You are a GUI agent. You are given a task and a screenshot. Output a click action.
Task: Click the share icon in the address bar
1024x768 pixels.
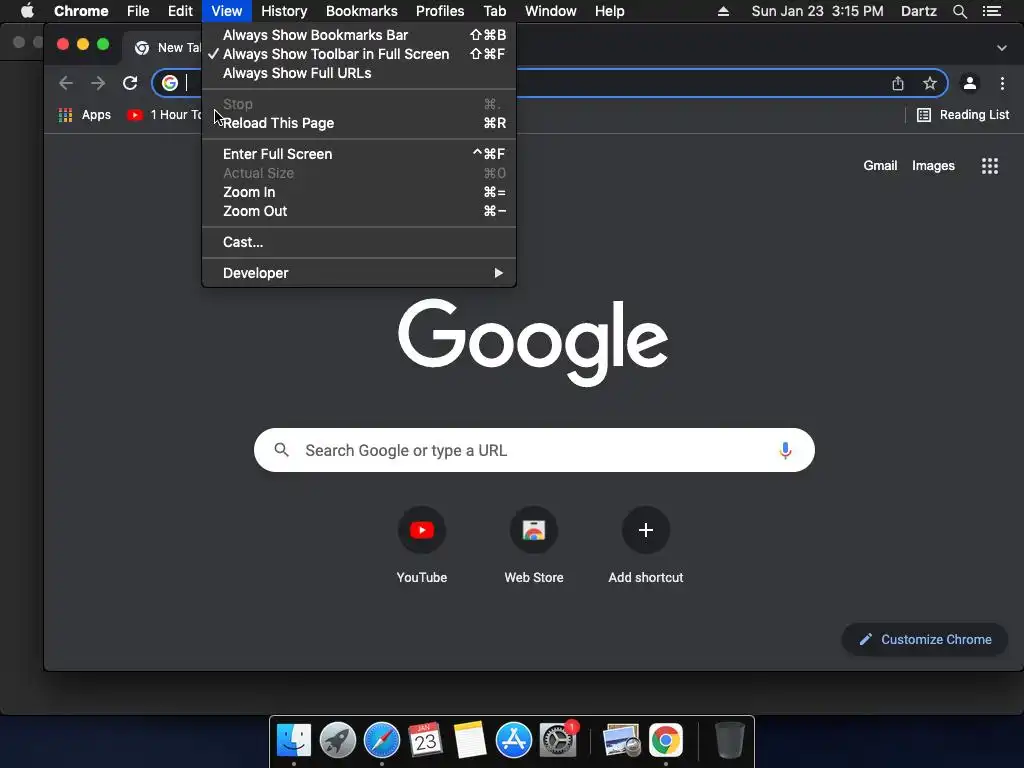point(898,83)
